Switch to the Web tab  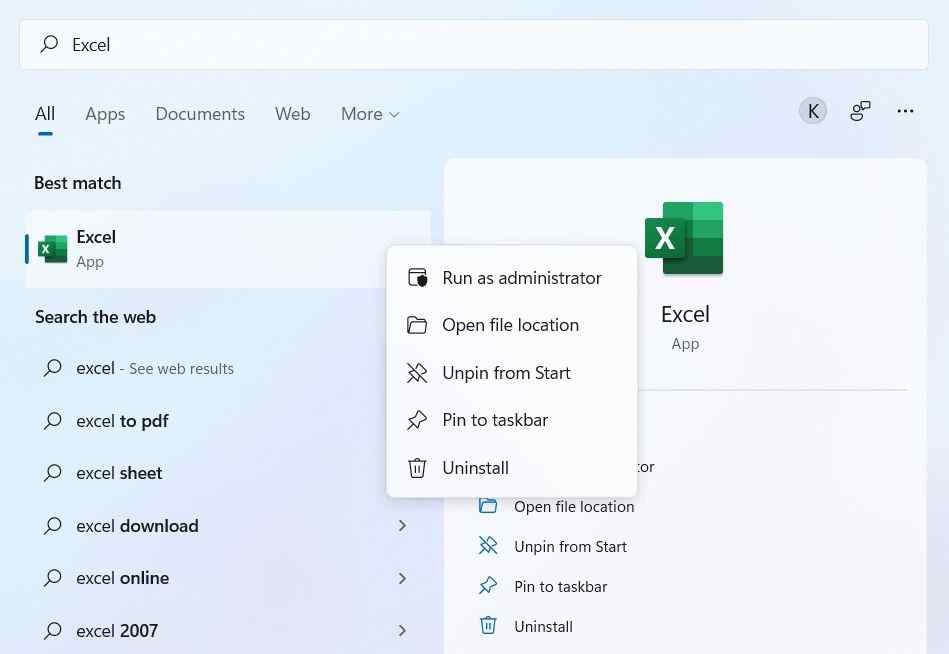click(x=292, y=114)
